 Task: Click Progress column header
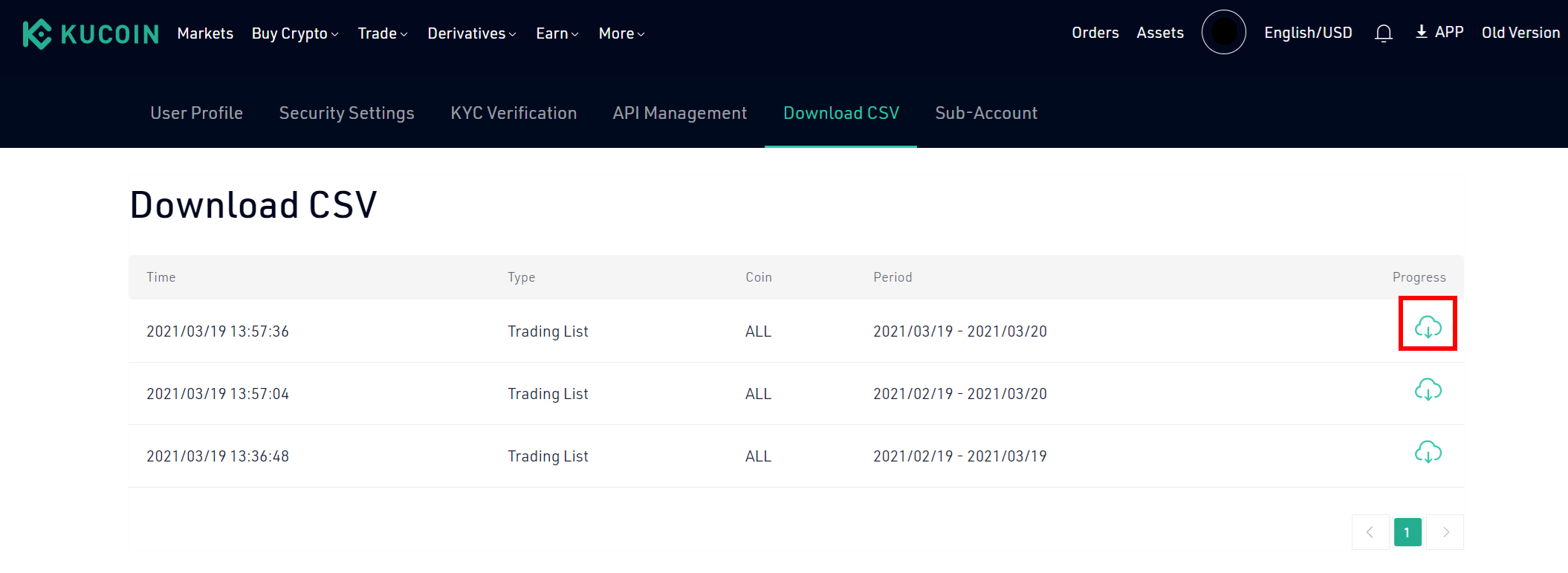coord(1419,277)
